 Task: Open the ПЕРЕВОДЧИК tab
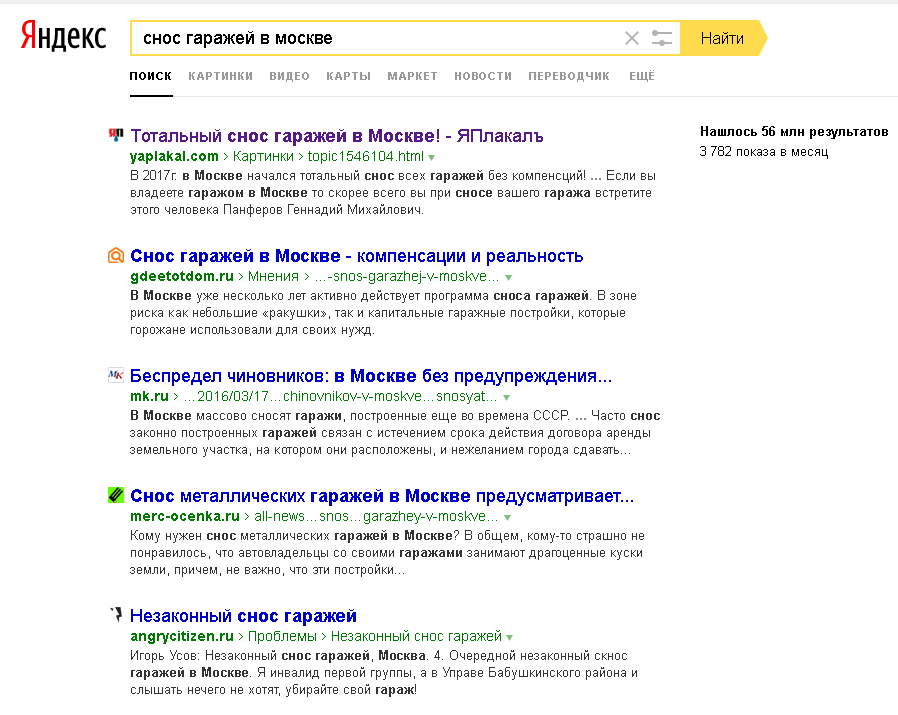click(569, 76)
